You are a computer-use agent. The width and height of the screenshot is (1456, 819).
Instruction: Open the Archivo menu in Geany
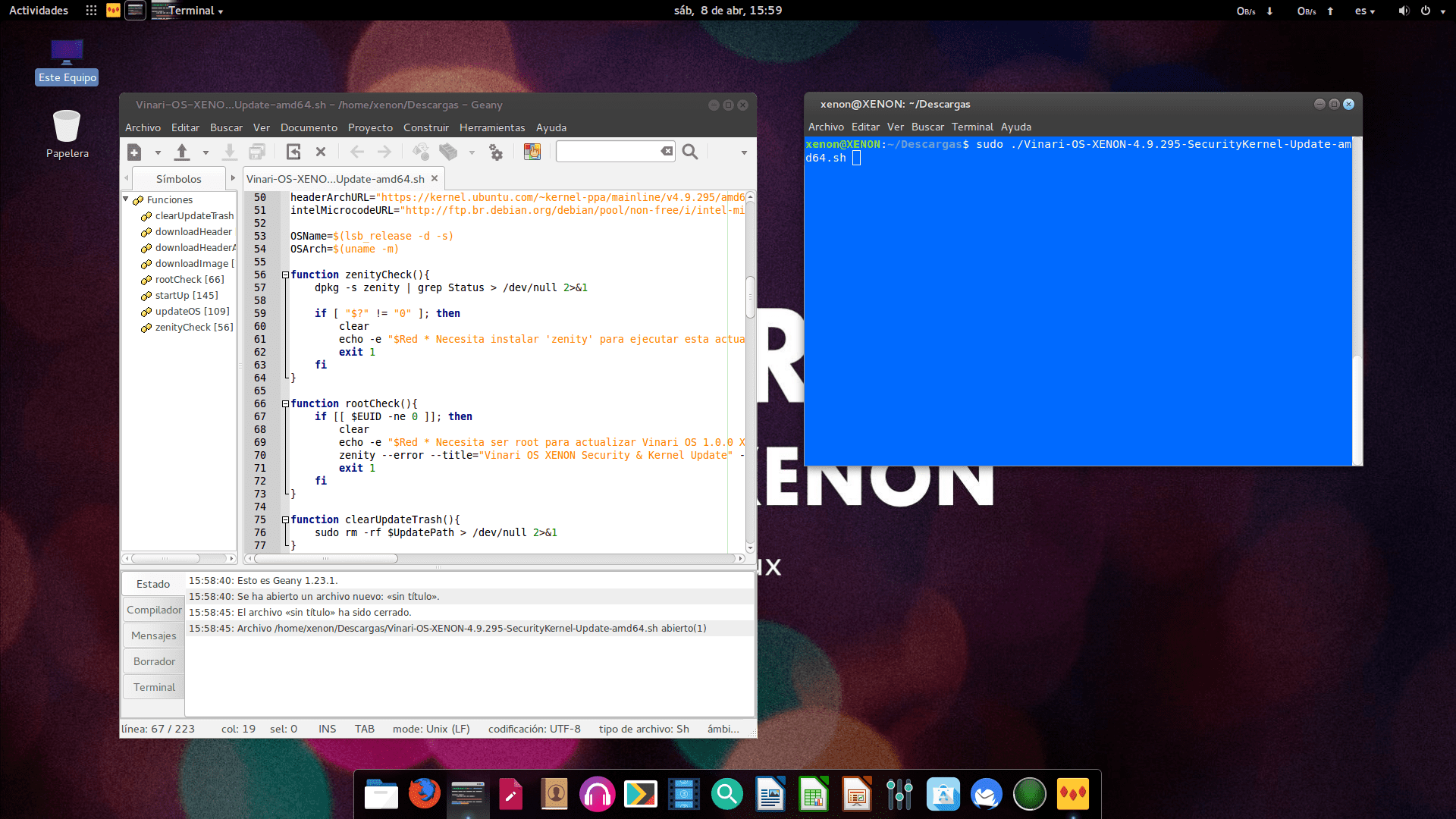click(143, 127)
